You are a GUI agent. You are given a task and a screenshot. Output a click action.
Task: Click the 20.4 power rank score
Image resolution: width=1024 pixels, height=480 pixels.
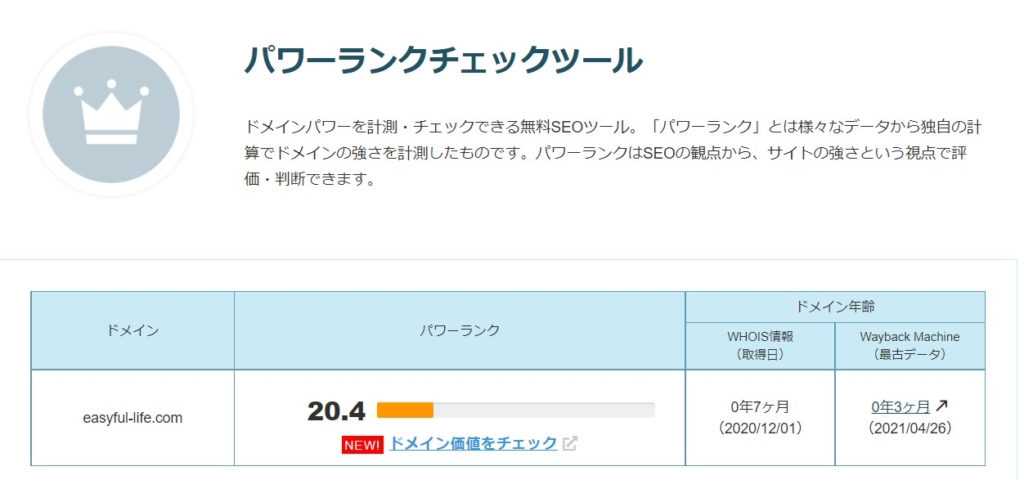coord(336,410)
